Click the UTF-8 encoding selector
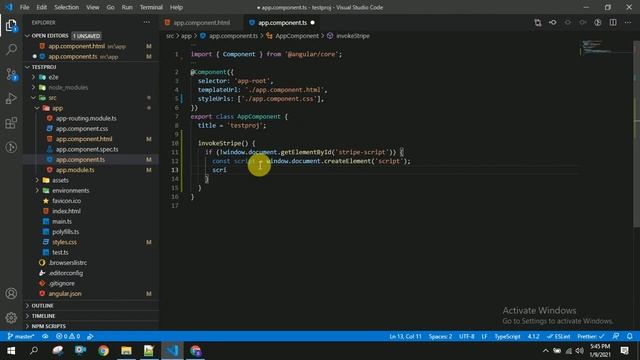Image resolution: width=640 pixels, height=360 pixels. point(467,336)
